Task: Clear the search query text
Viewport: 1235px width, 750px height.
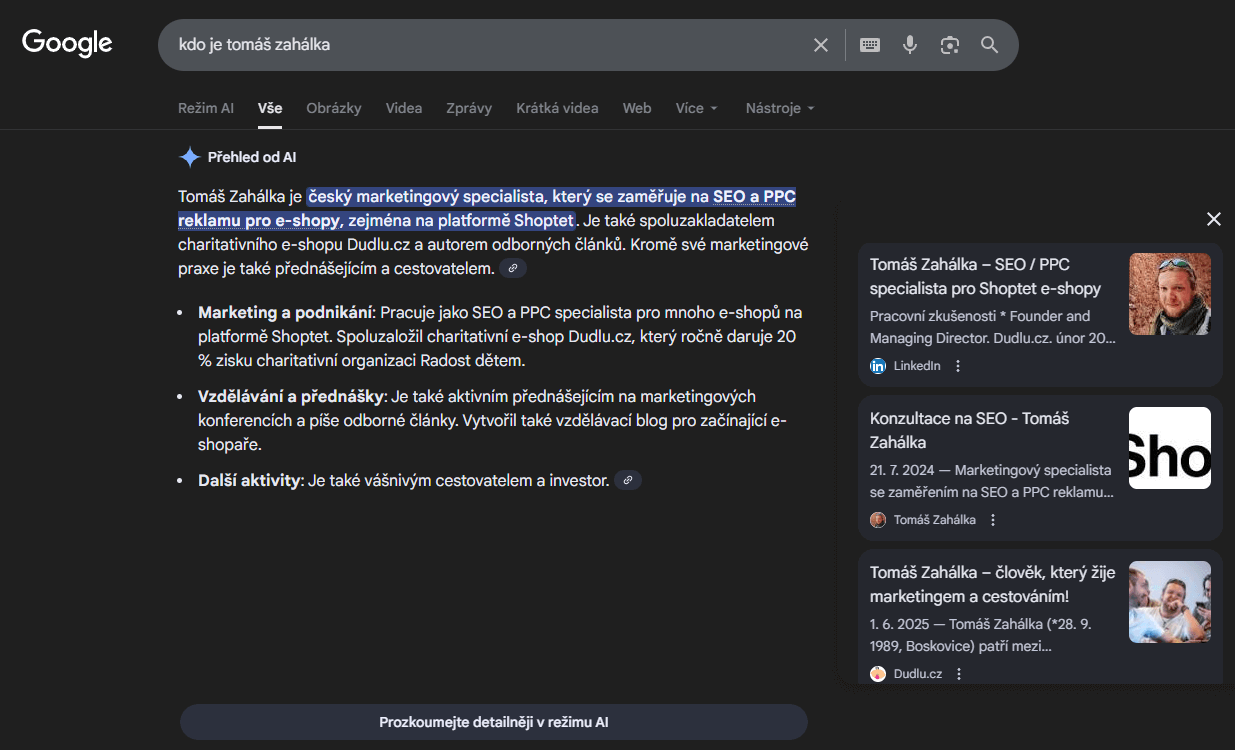Action: coord(821,45)
